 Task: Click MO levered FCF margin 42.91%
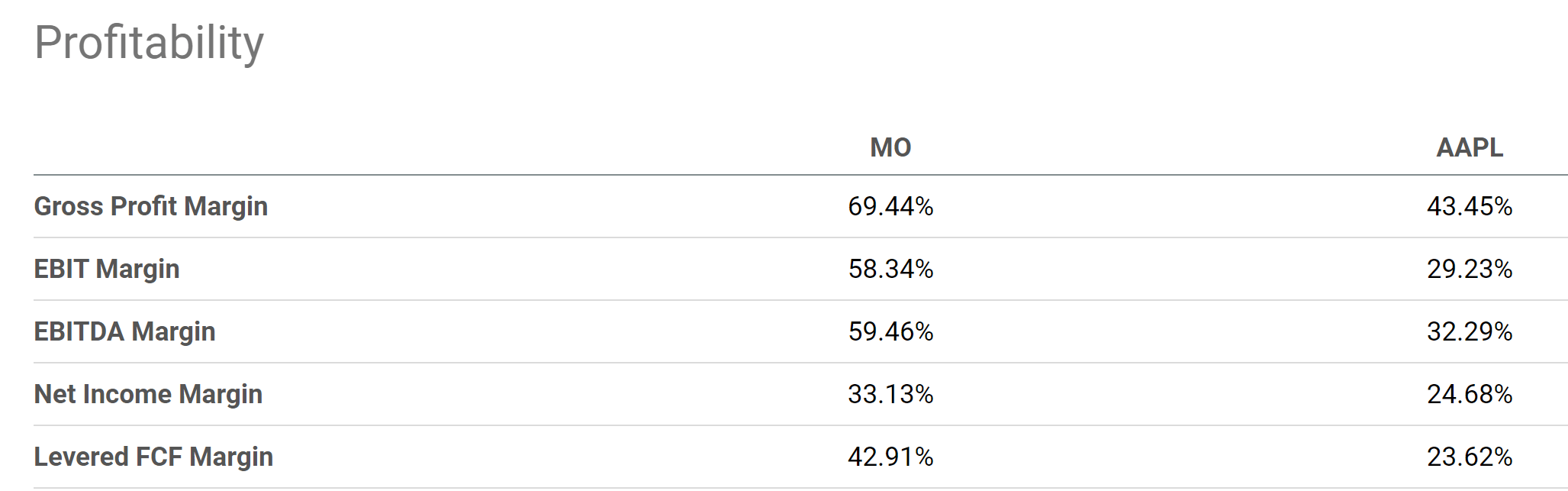pyautogui.click(x=890, y=457)
